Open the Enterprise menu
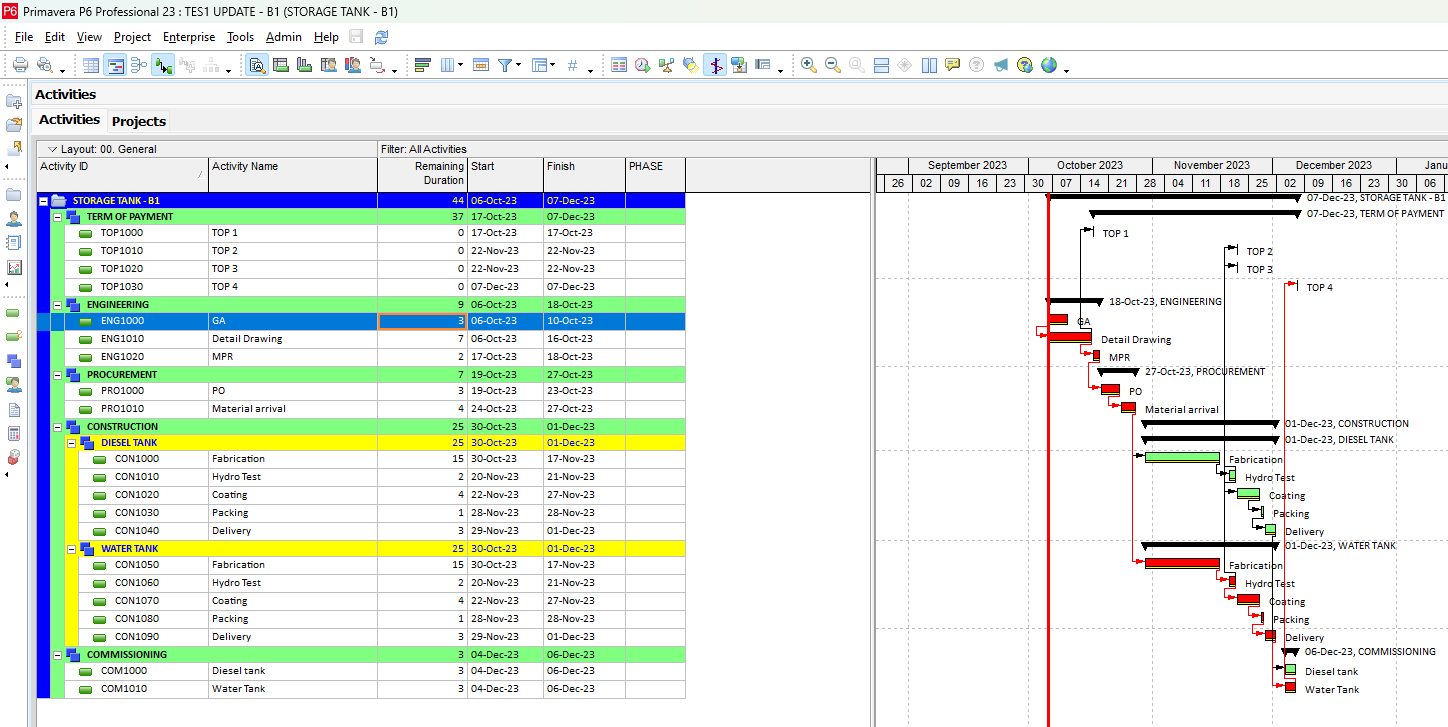Image resolution: width=1448 pixels, height=727 pixels. pyautogui.click(x=189, y=37)
